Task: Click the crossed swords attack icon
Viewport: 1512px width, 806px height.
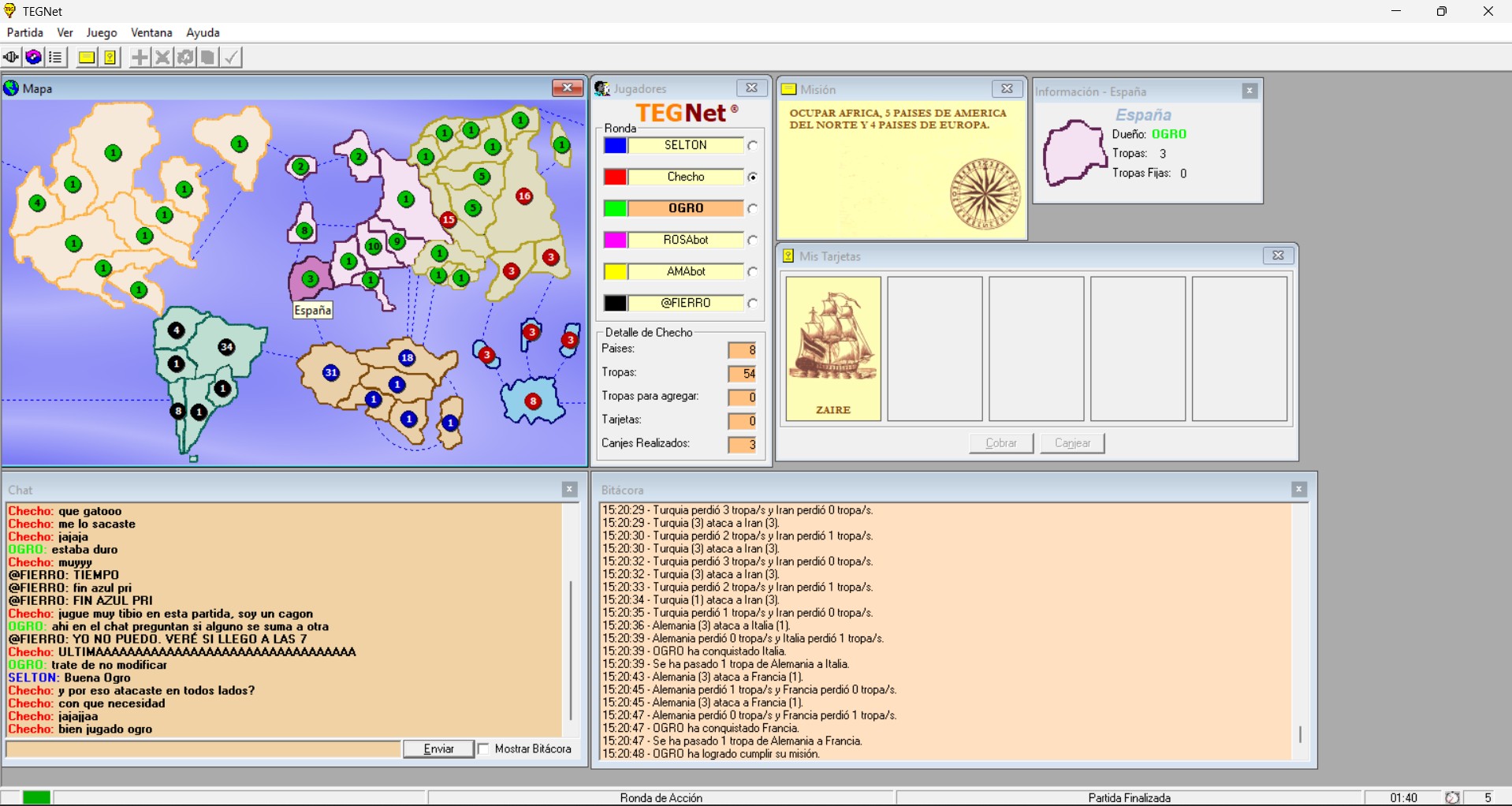Action: (162, 58)
